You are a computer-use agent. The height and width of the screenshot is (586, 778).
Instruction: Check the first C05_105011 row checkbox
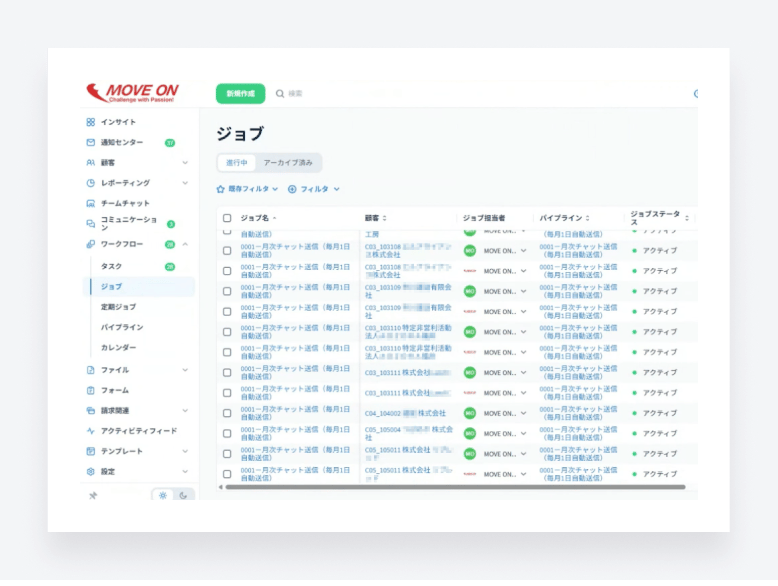227,454
